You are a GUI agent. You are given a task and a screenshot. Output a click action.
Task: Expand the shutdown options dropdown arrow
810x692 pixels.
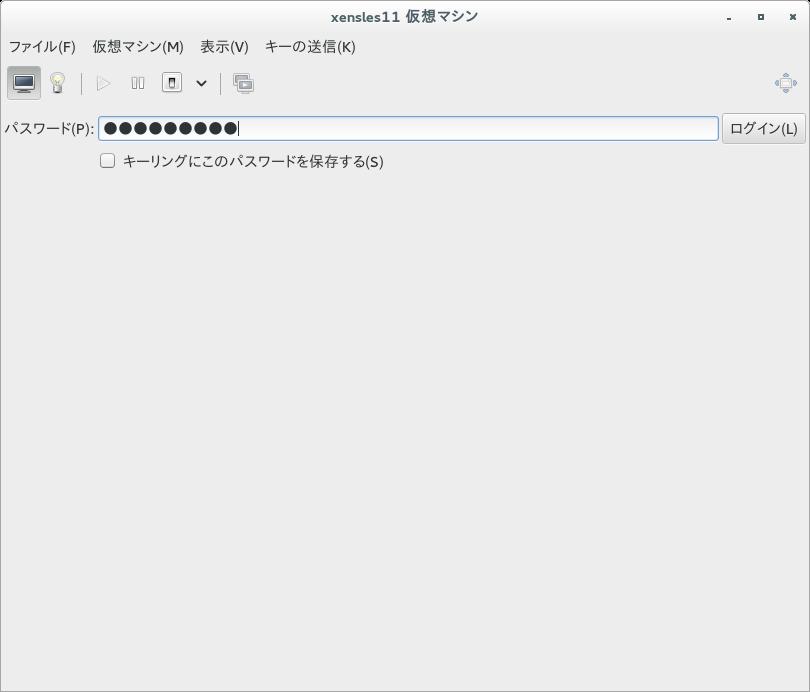pyautogui.click(x=201, y=83)
